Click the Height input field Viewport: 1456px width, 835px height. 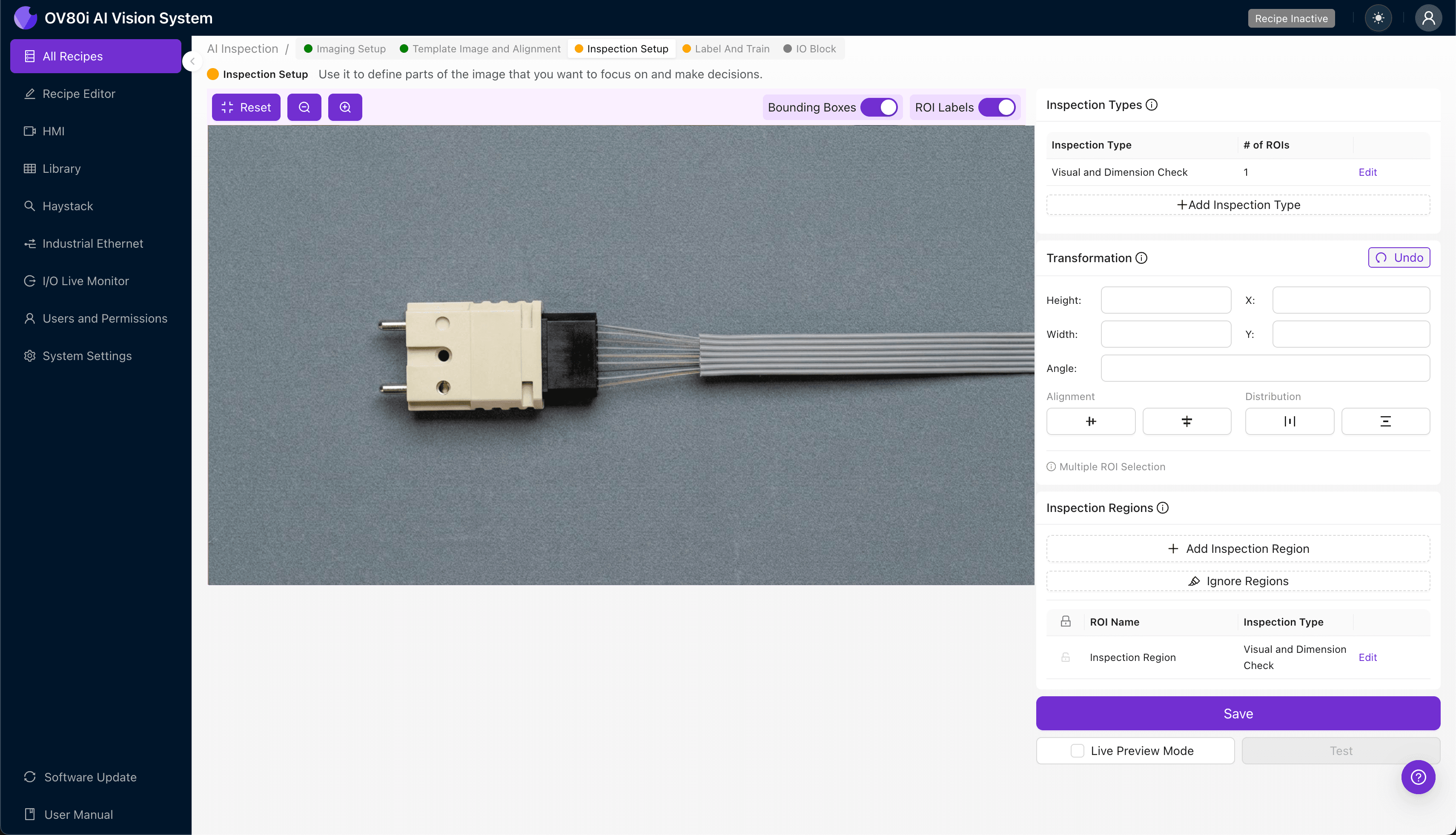(1166, 300)
